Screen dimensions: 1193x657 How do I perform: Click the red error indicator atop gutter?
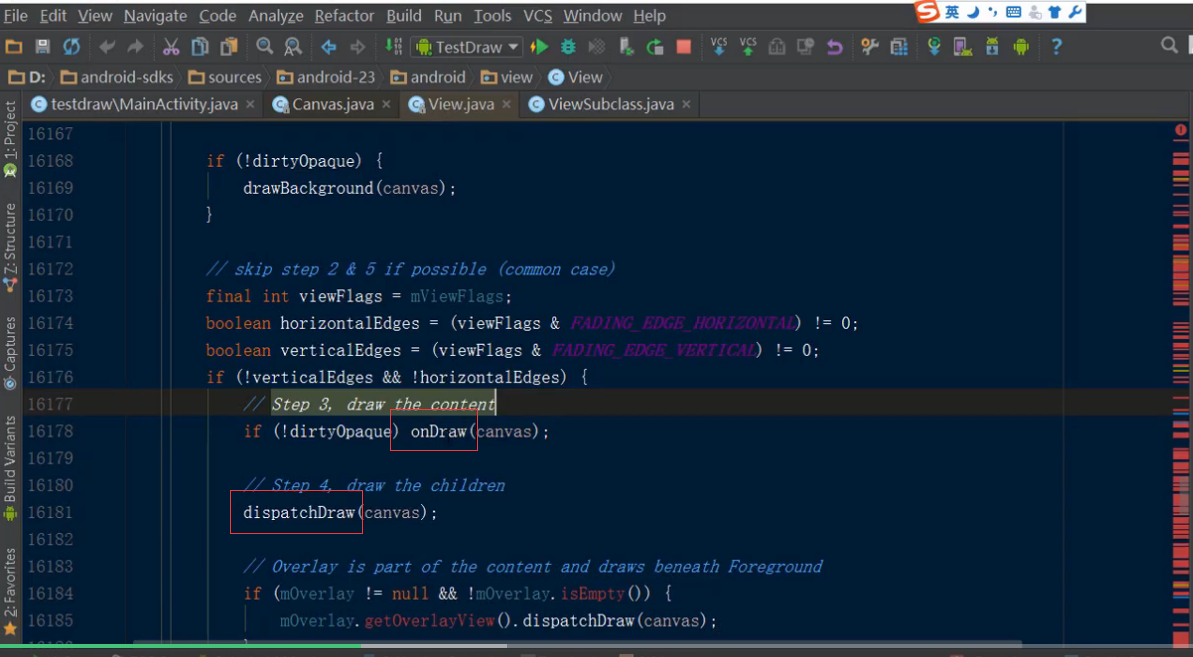point(1181,131)
